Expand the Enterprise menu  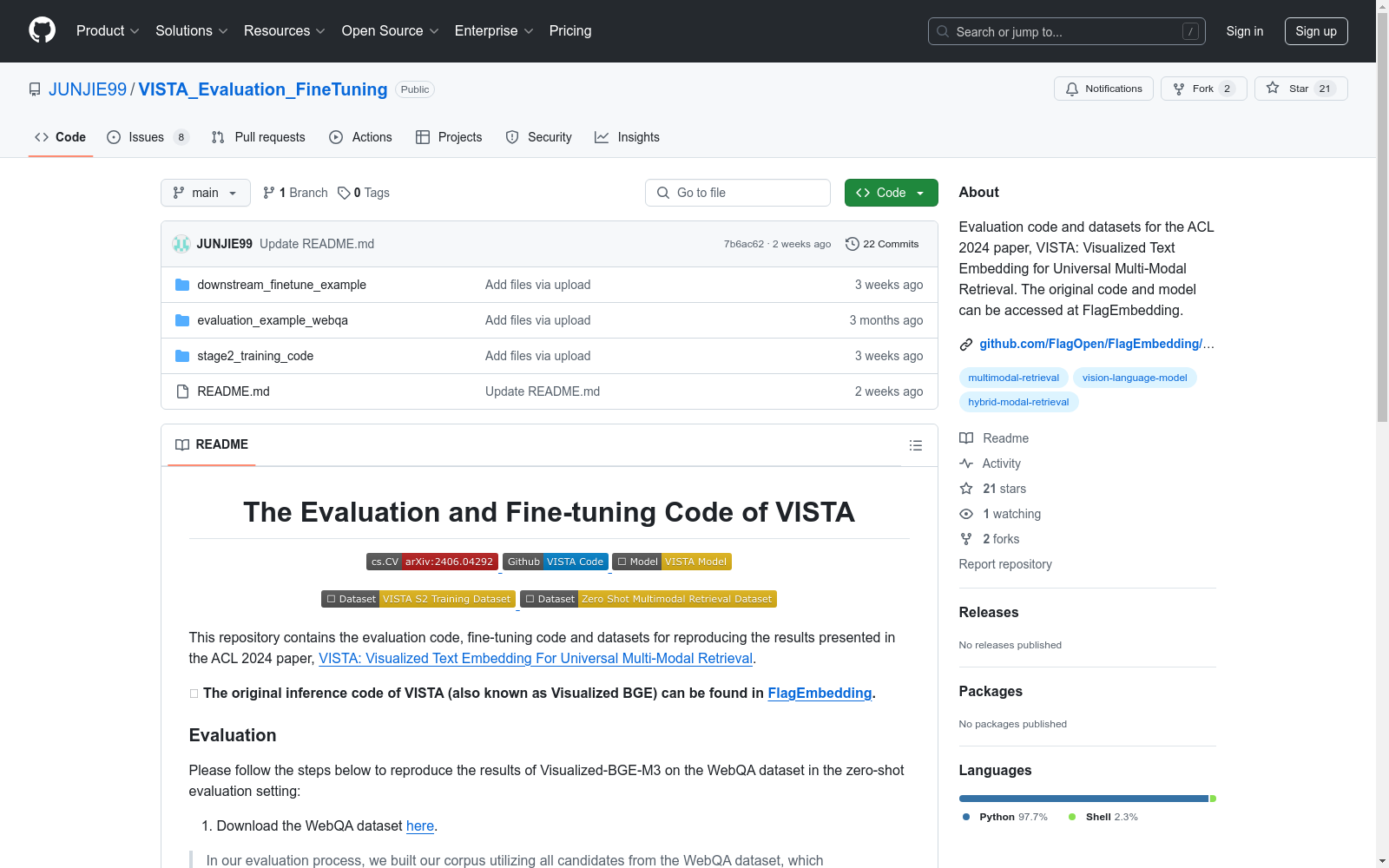(x=494, y=31)
